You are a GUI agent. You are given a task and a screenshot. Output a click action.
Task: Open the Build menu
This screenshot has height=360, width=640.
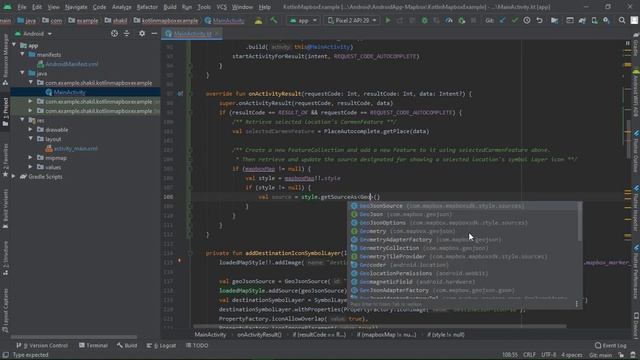click(170, 7)
